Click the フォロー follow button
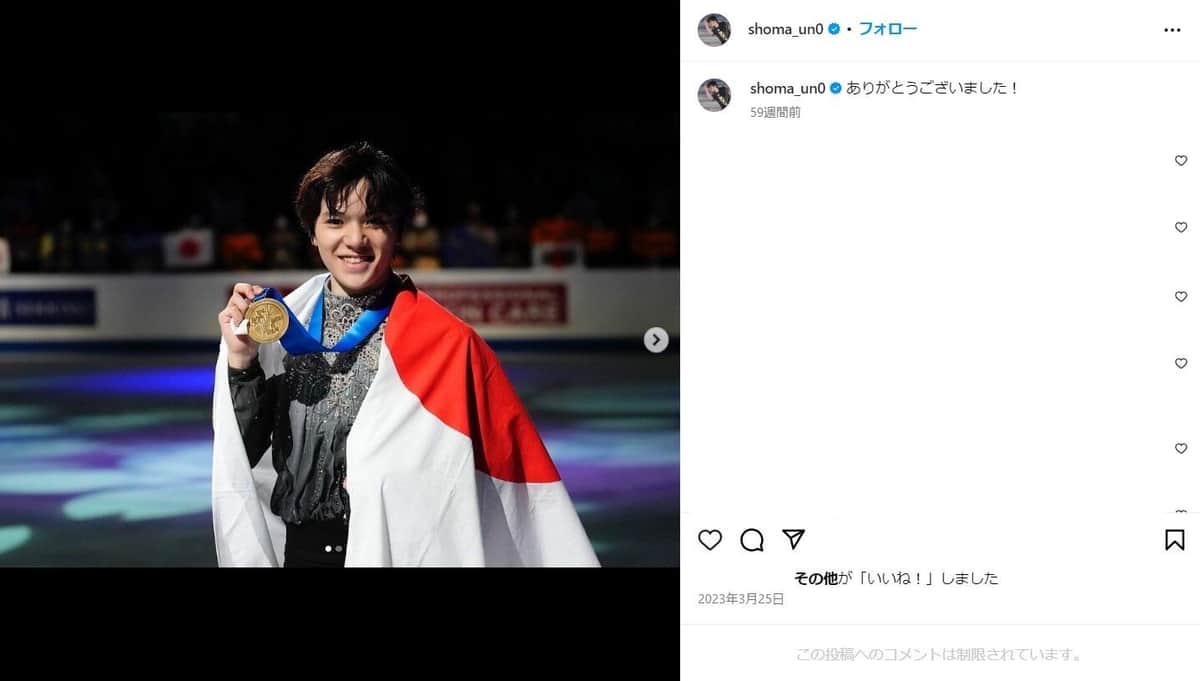The image size is (1200, 681). [888, 29]
